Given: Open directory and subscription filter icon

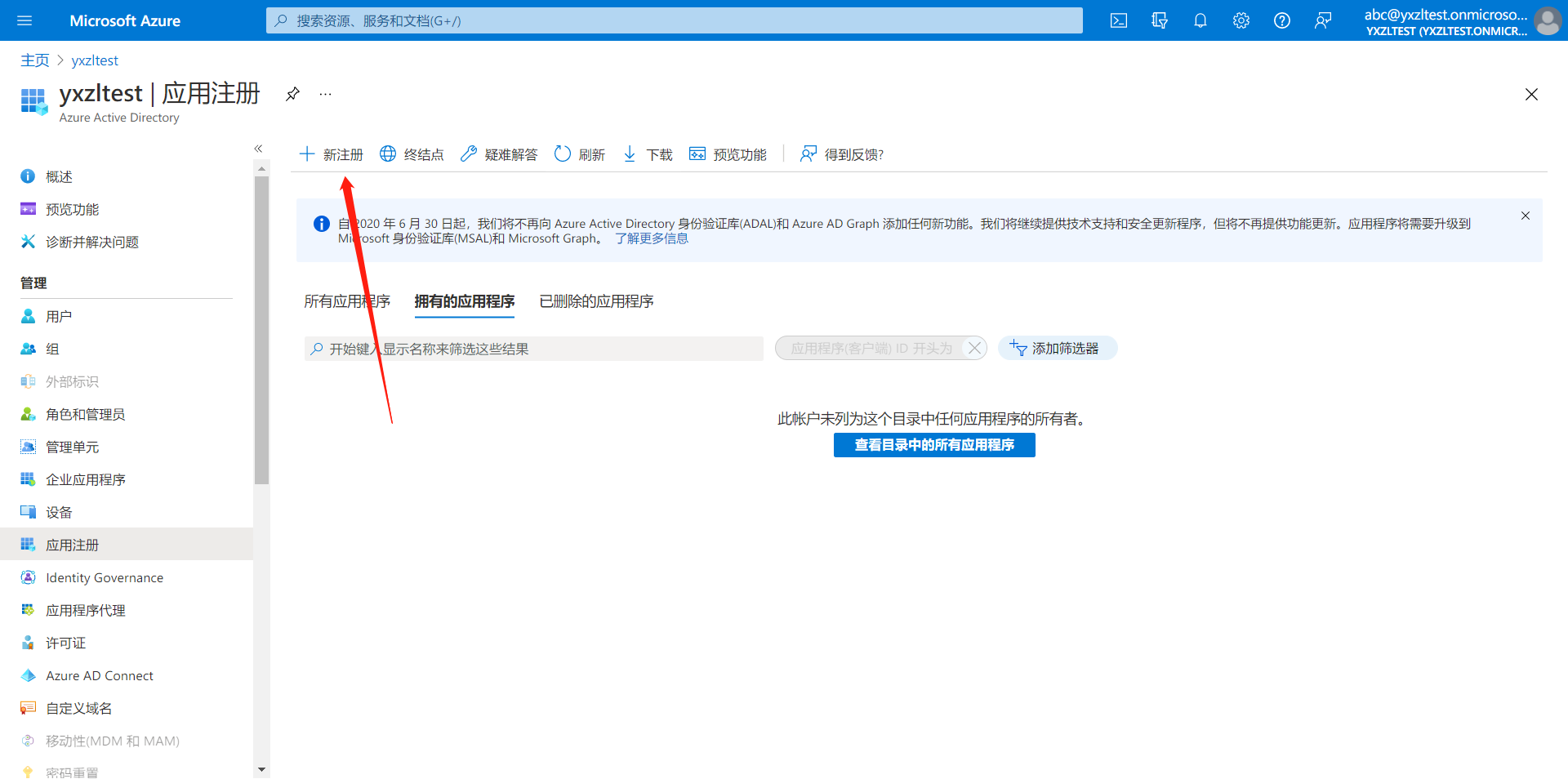Looking at the screenshot, I should click(x=1159, y=20).
